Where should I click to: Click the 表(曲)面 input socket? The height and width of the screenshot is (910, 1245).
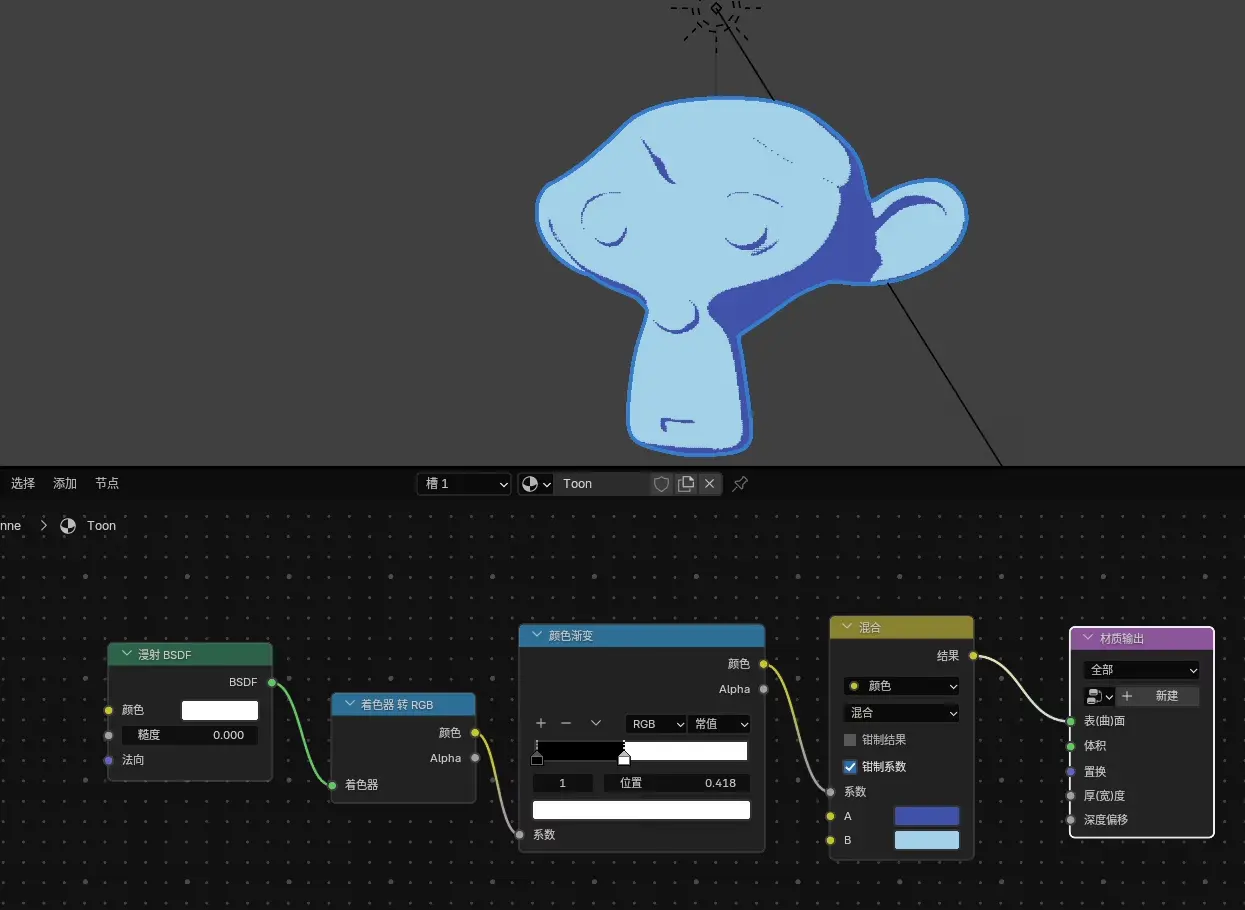pyautogui.click(x=1071, y=721)
